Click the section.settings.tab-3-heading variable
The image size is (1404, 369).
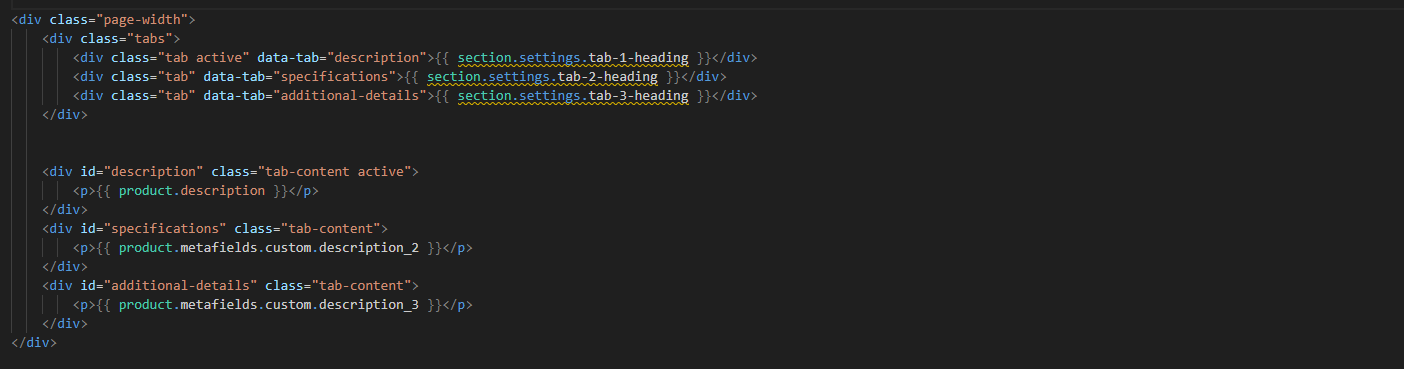573,96
